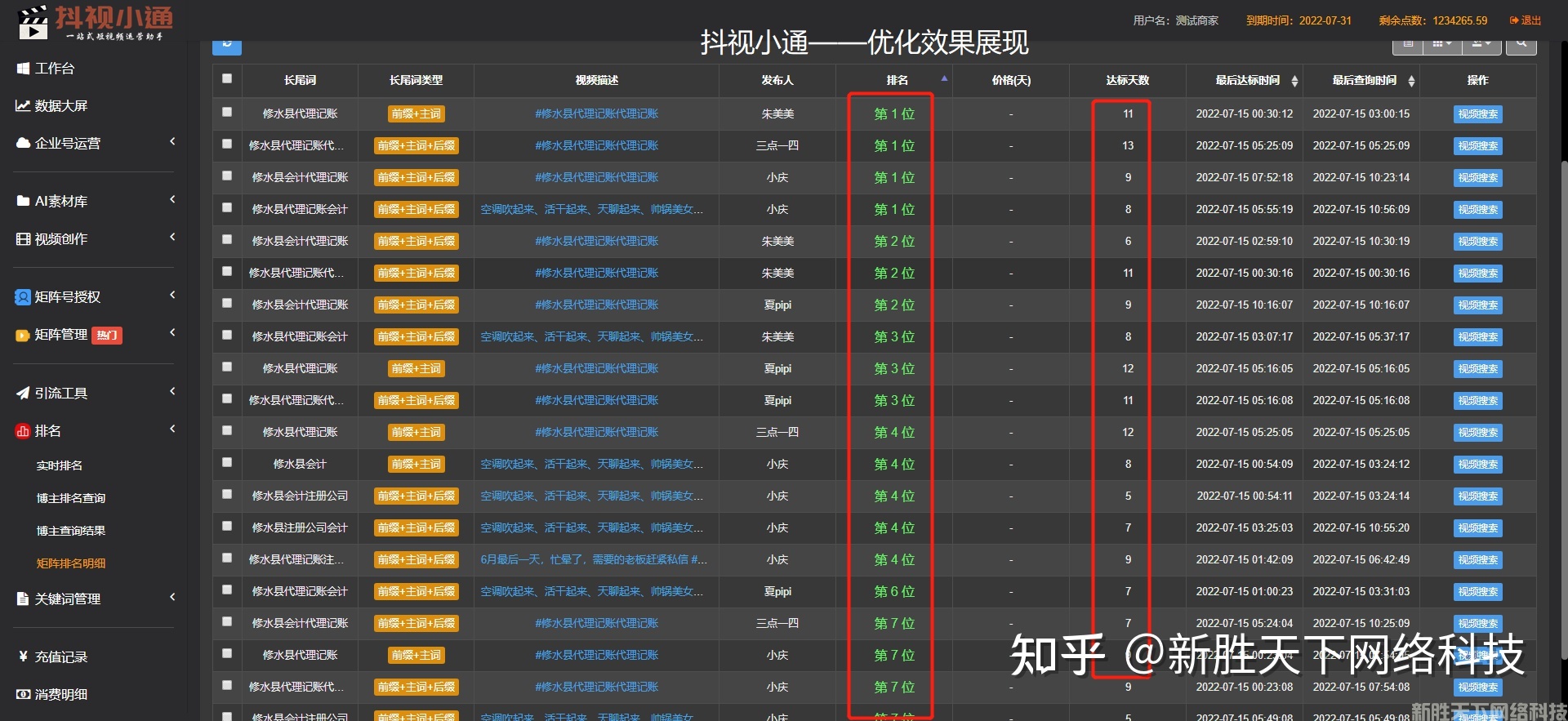The image size is (1568, 721).
Task: Log out via 退出 link
Action: (x=1526, y=20)
